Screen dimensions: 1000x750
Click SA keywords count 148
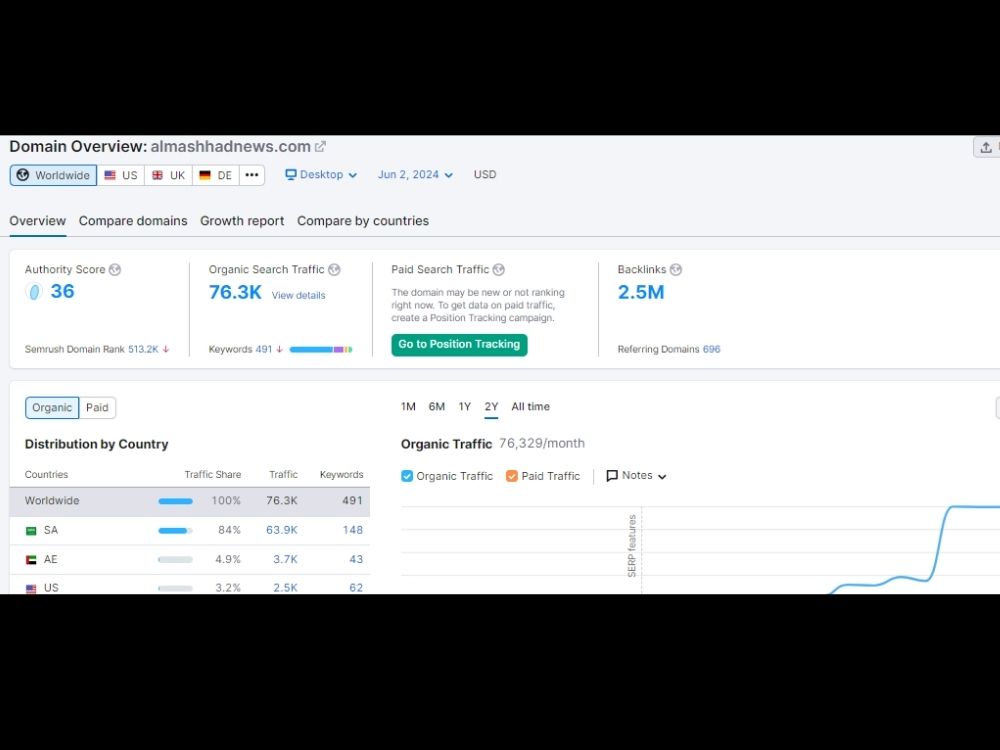[353, 530]
